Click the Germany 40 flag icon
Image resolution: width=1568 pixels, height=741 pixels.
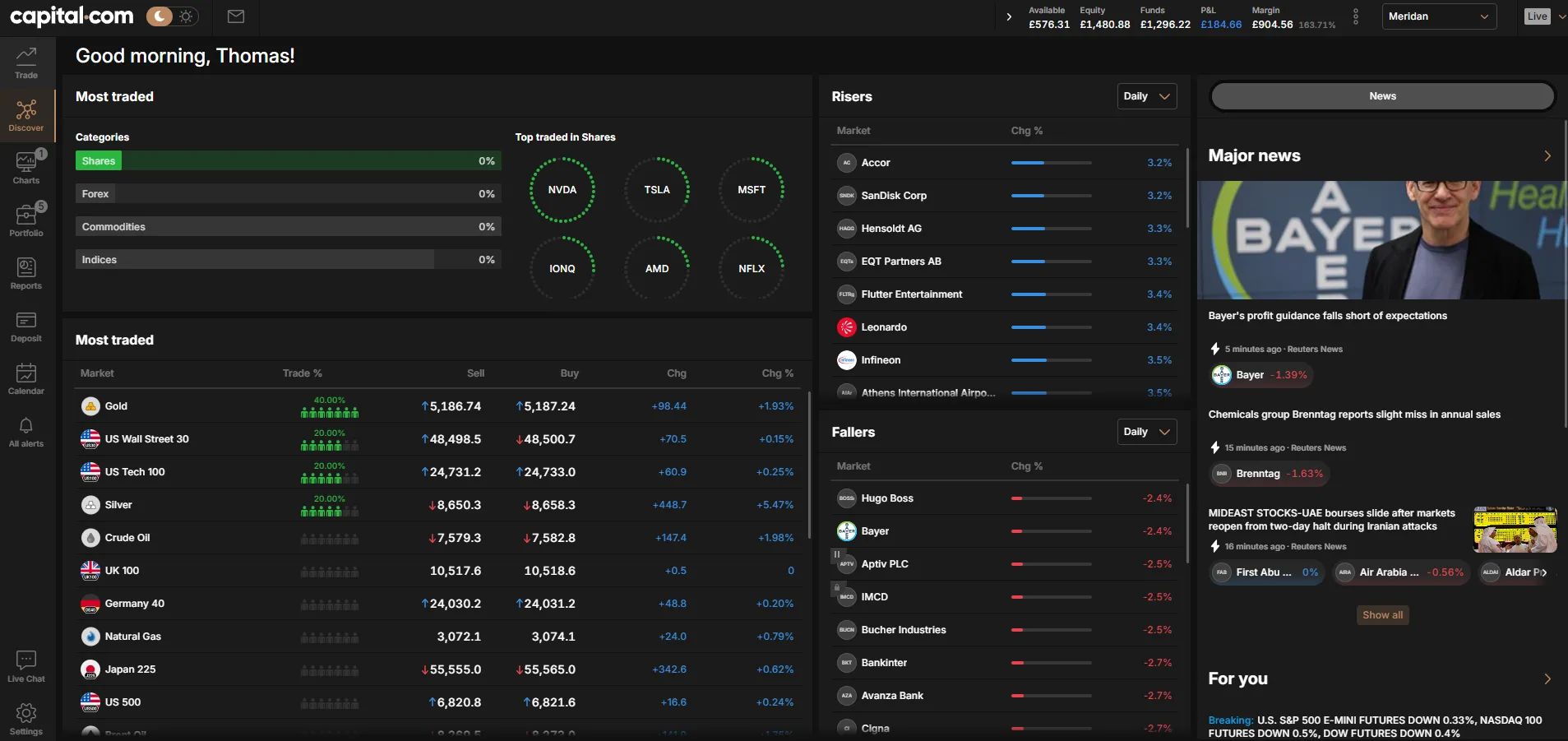coord(90,604)
